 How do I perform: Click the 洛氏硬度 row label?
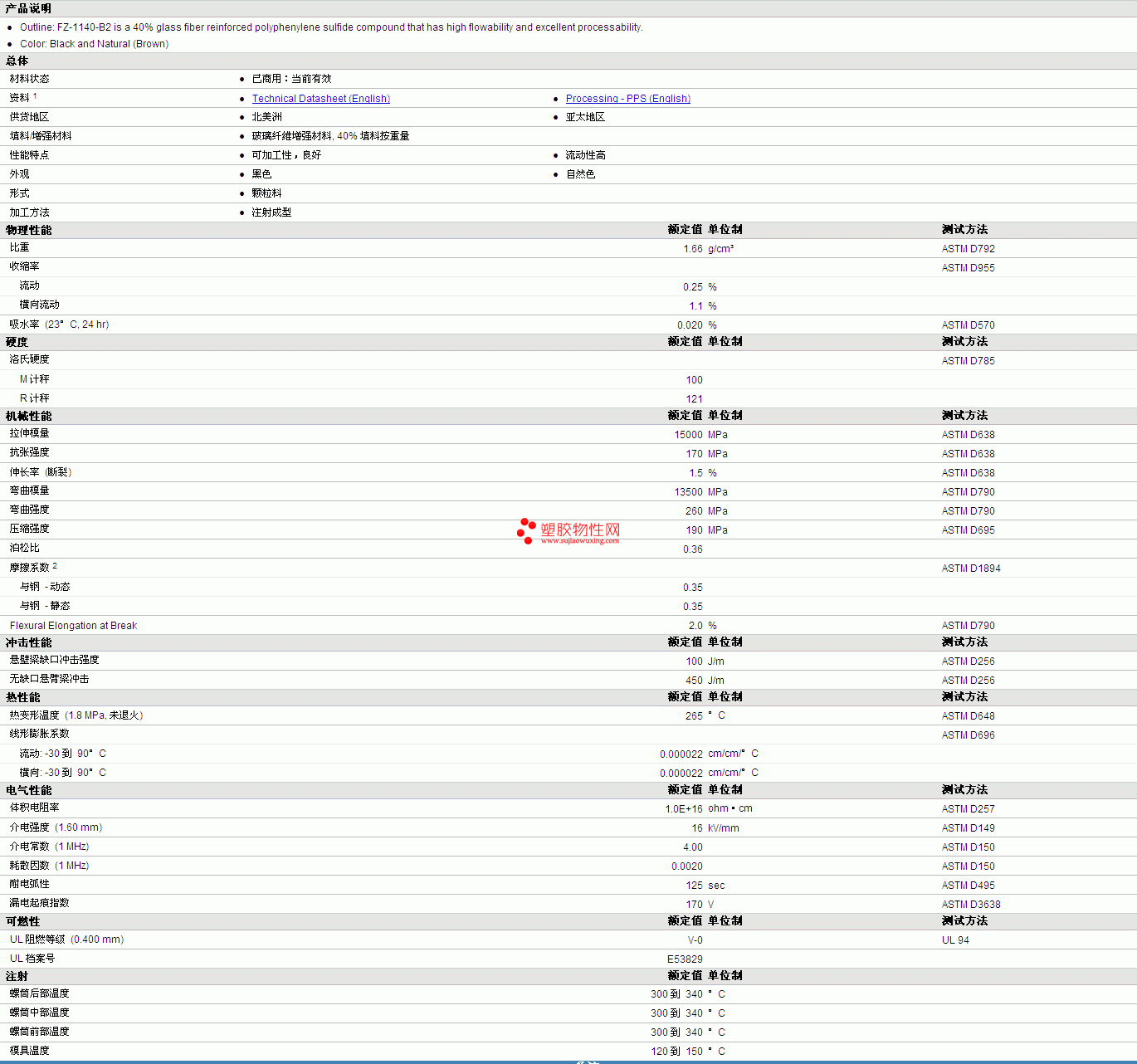pos(29,359)
